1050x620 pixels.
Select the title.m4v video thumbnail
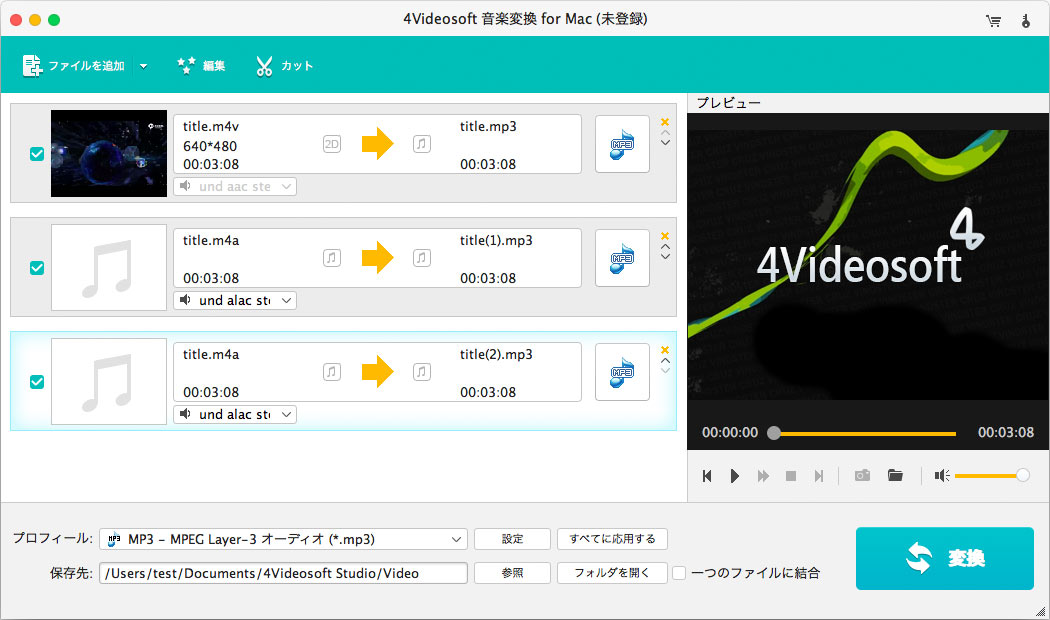coord(108,153)
